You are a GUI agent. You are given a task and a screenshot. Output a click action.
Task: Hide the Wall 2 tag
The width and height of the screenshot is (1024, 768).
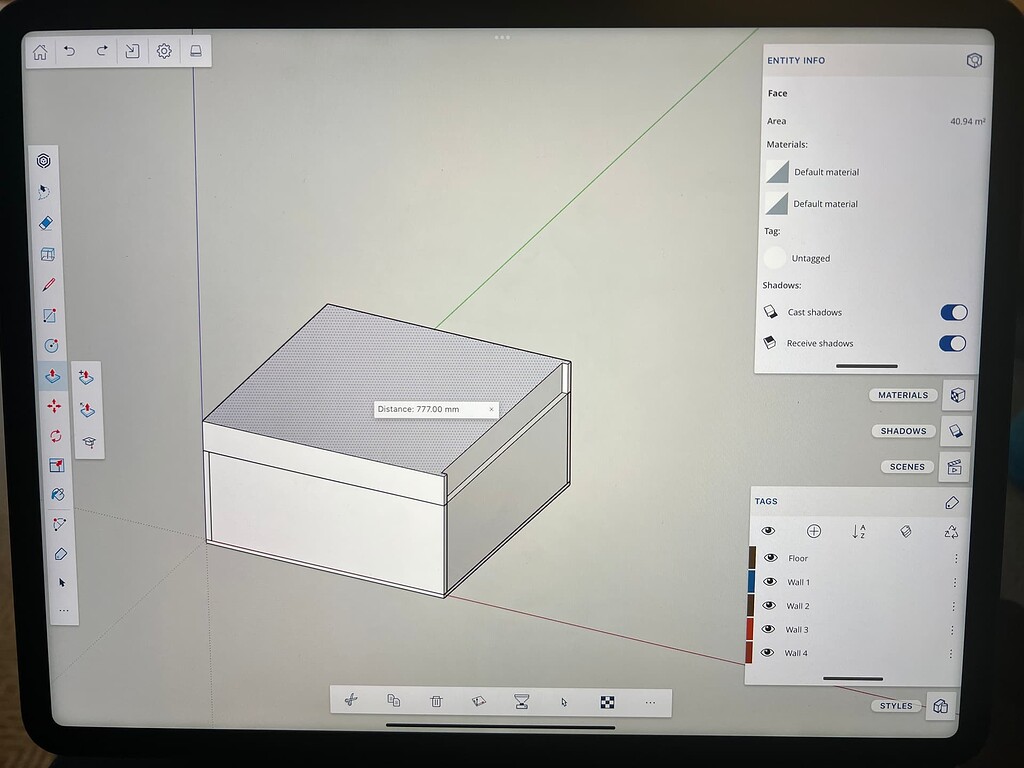point(769,605)
